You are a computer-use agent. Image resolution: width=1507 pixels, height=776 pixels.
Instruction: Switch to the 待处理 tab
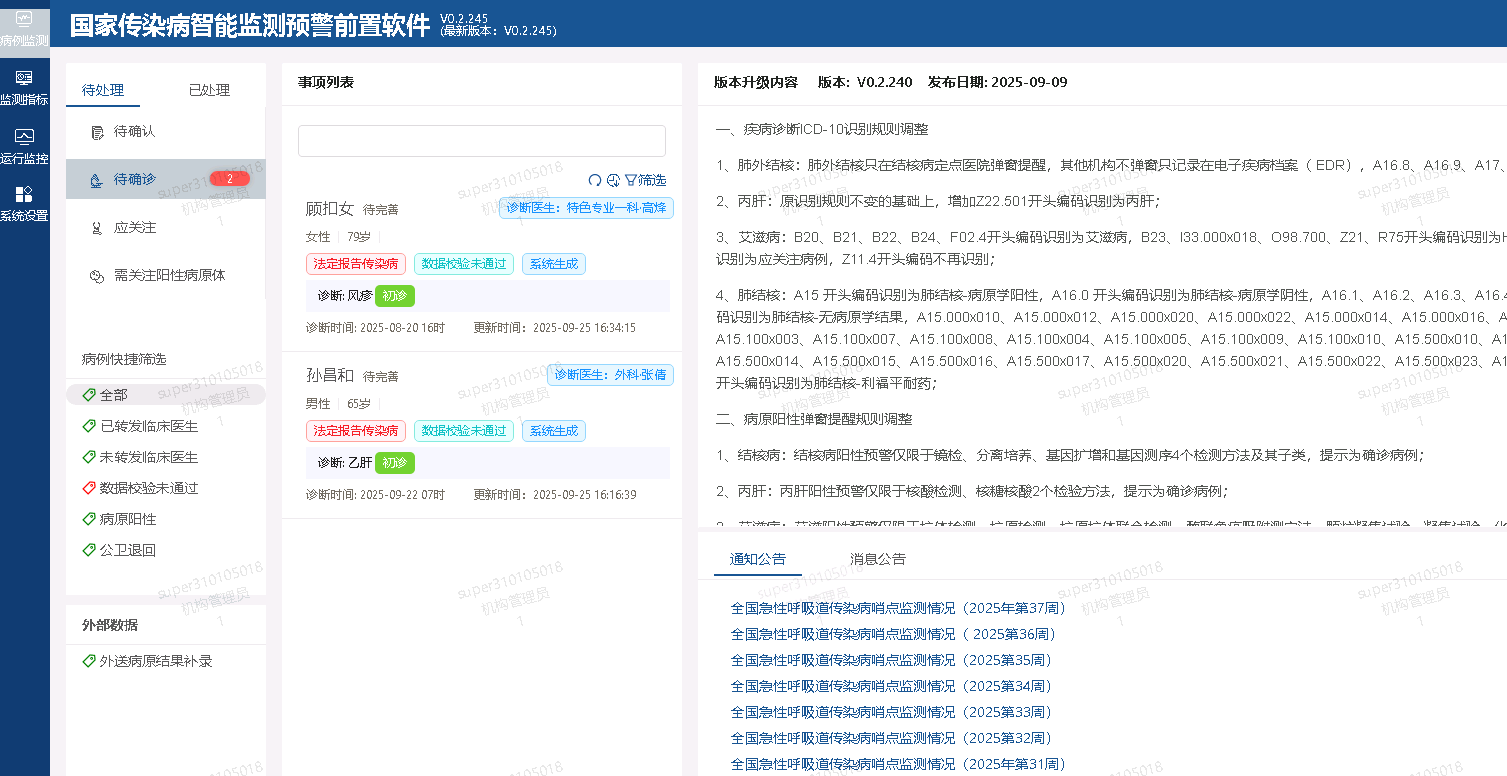coord(103,90)
